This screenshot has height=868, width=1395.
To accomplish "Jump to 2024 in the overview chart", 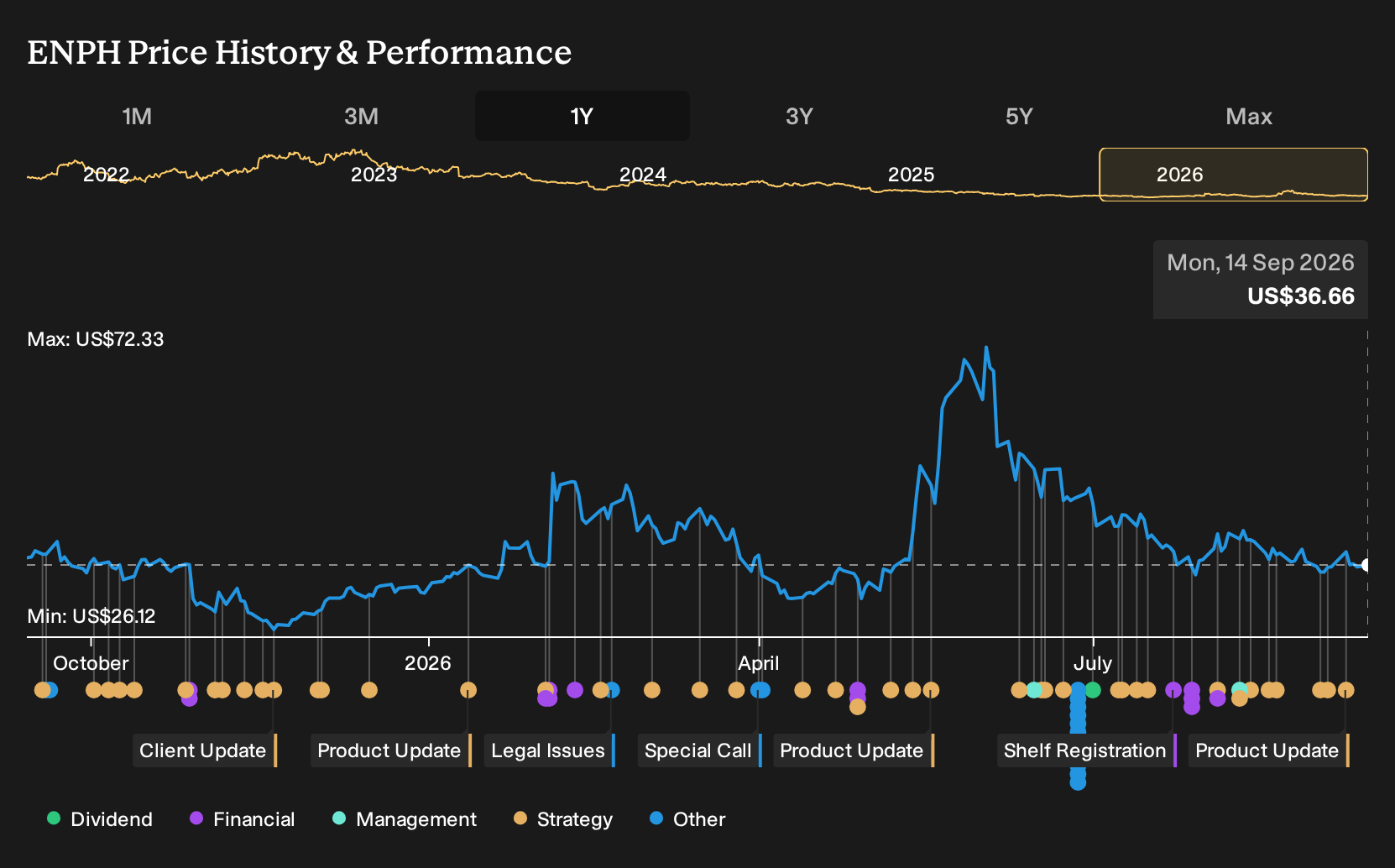I will pyautogui.click(x=643, y=175).
